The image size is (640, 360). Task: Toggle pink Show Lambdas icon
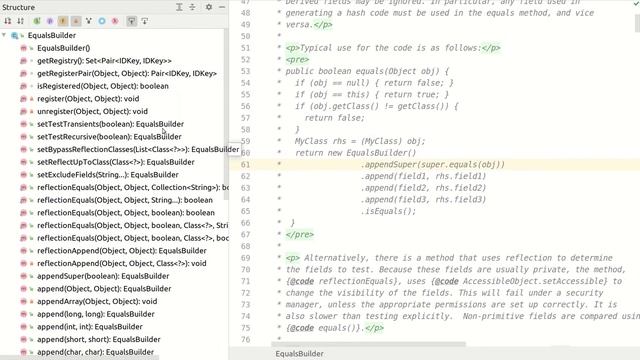point(115,21)
